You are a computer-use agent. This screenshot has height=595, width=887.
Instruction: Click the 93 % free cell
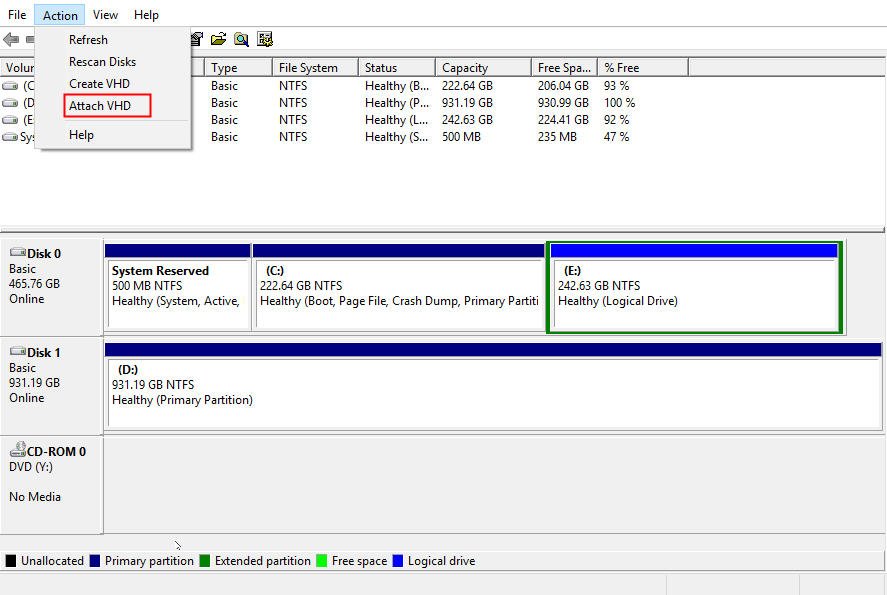(x=616, y=86)
